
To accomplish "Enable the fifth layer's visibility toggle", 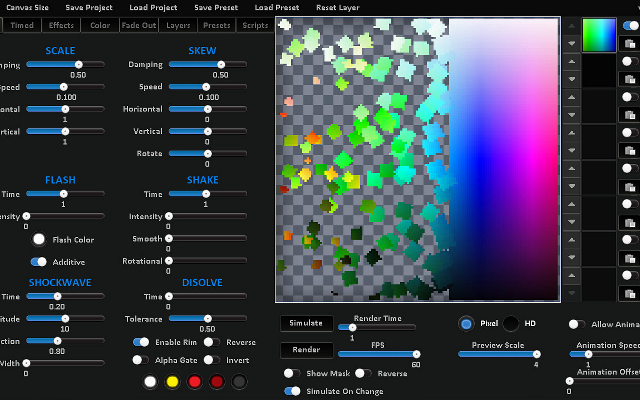I will pyautogui.click(x=630, y=169).
